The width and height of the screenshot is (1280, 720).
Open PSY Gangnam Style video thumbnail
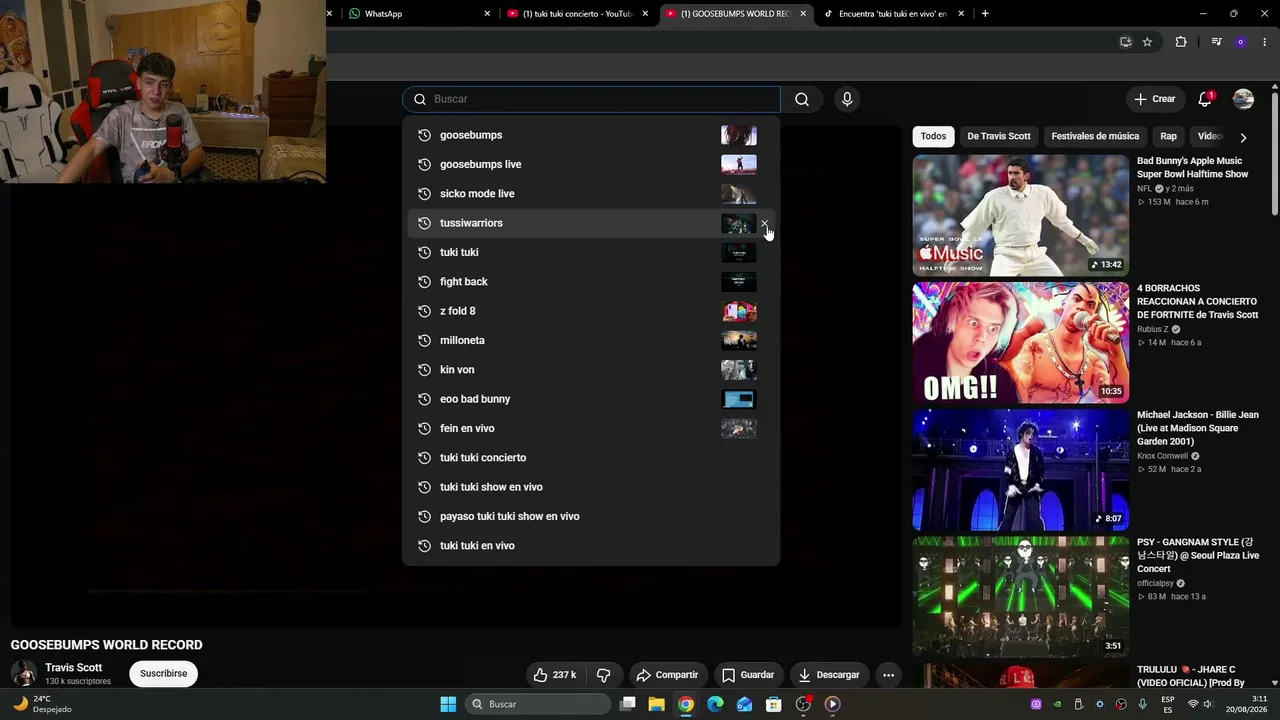[x=1021, y=597]
